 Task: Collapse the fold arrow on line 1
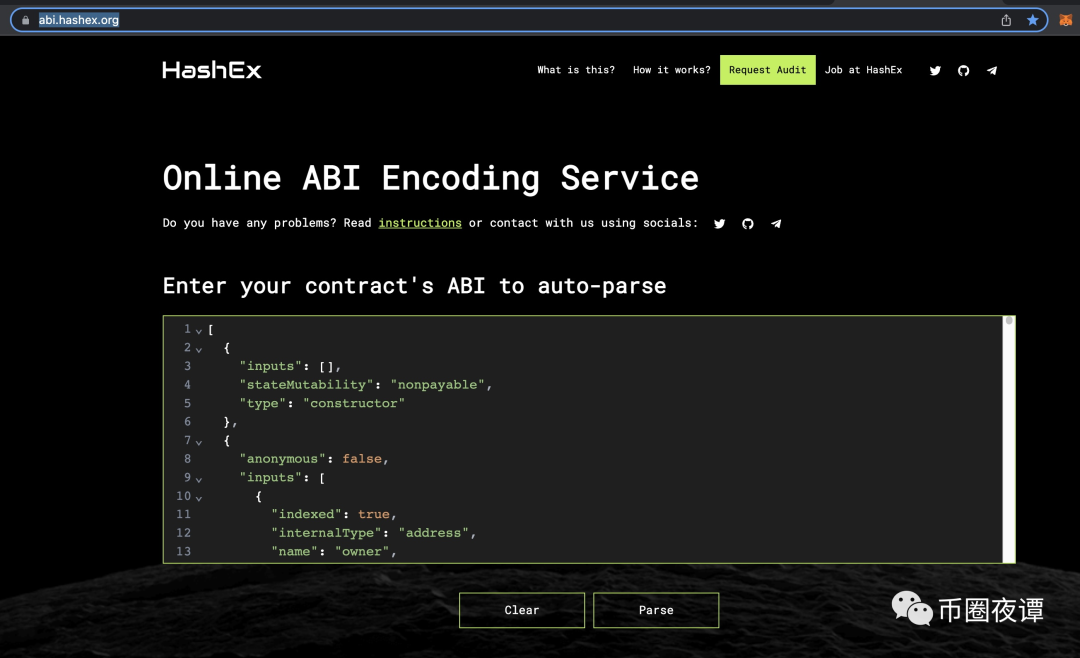click(x=198, y=331)
